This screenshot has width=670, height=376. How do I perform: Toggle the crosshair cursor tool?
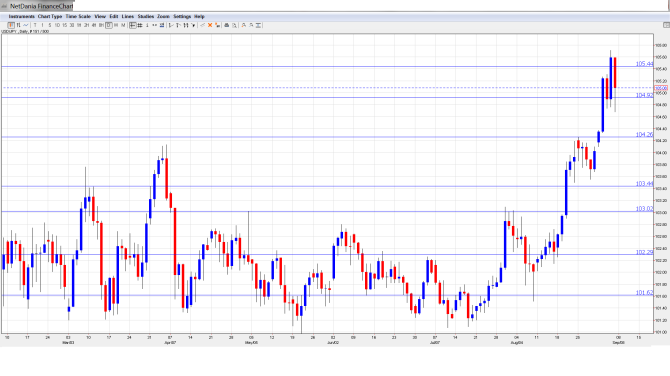pos(133,25)
